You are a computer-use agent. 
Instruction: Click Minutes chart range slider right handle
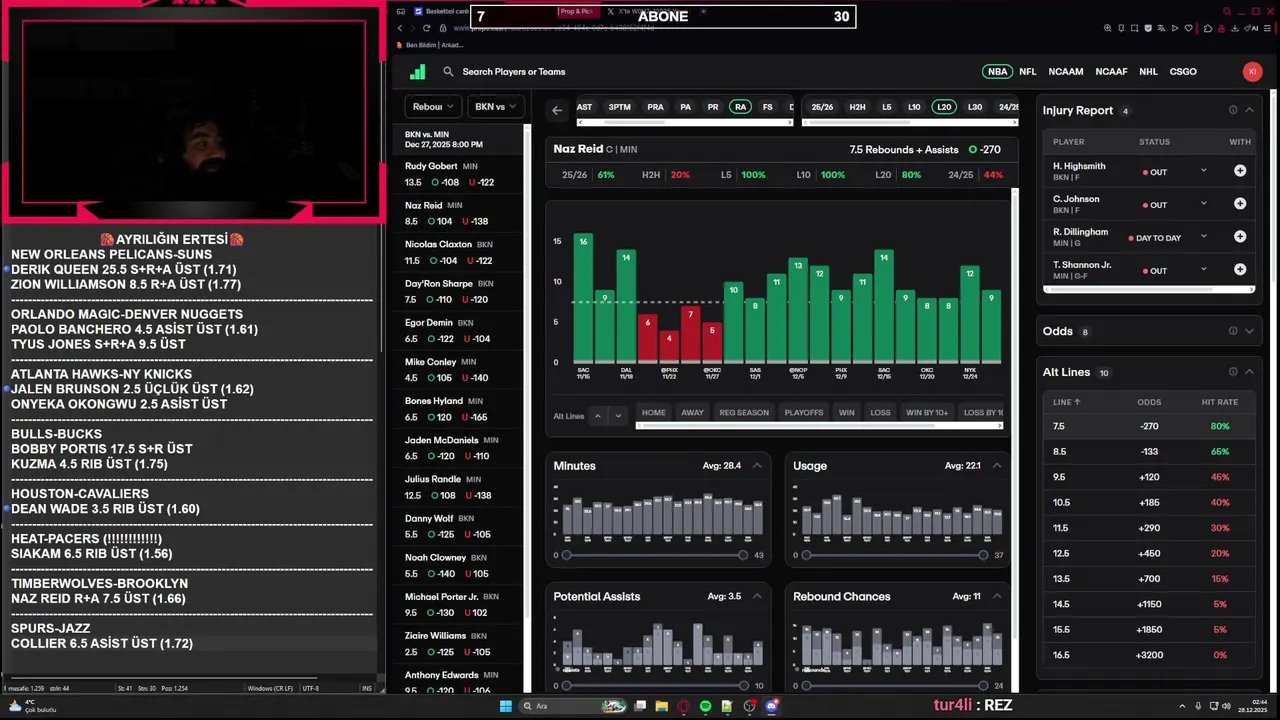(743, 555)
